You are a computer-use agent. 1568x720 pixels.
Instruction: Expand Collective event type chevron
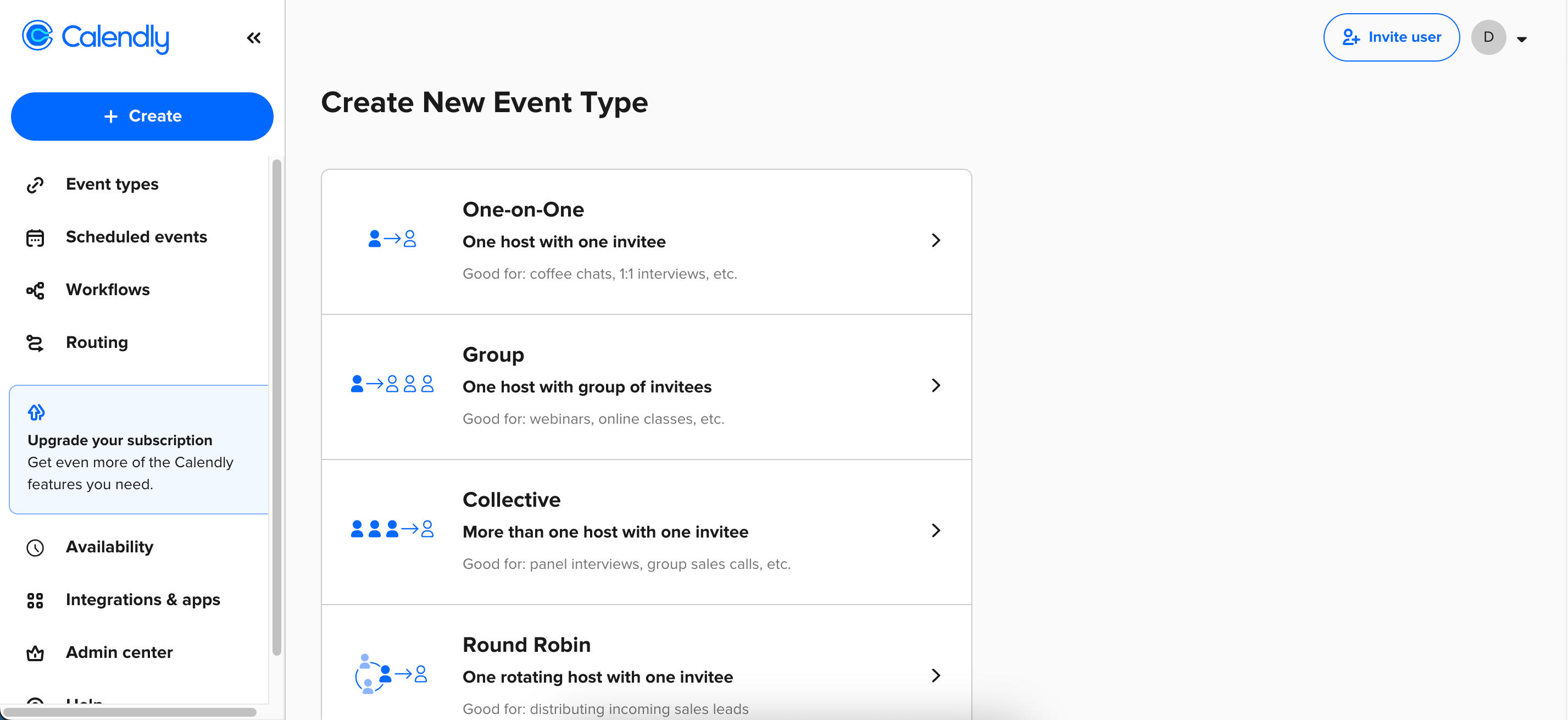point(936,530)
